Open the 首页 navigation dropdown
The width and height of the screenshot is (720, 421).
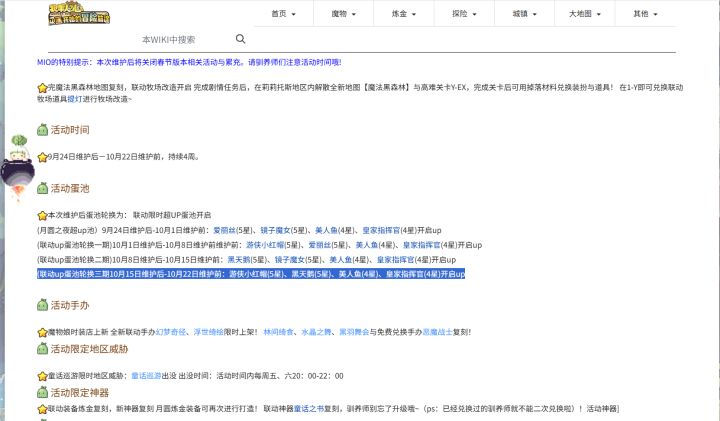pyautogui.click(x=283, y=14)
